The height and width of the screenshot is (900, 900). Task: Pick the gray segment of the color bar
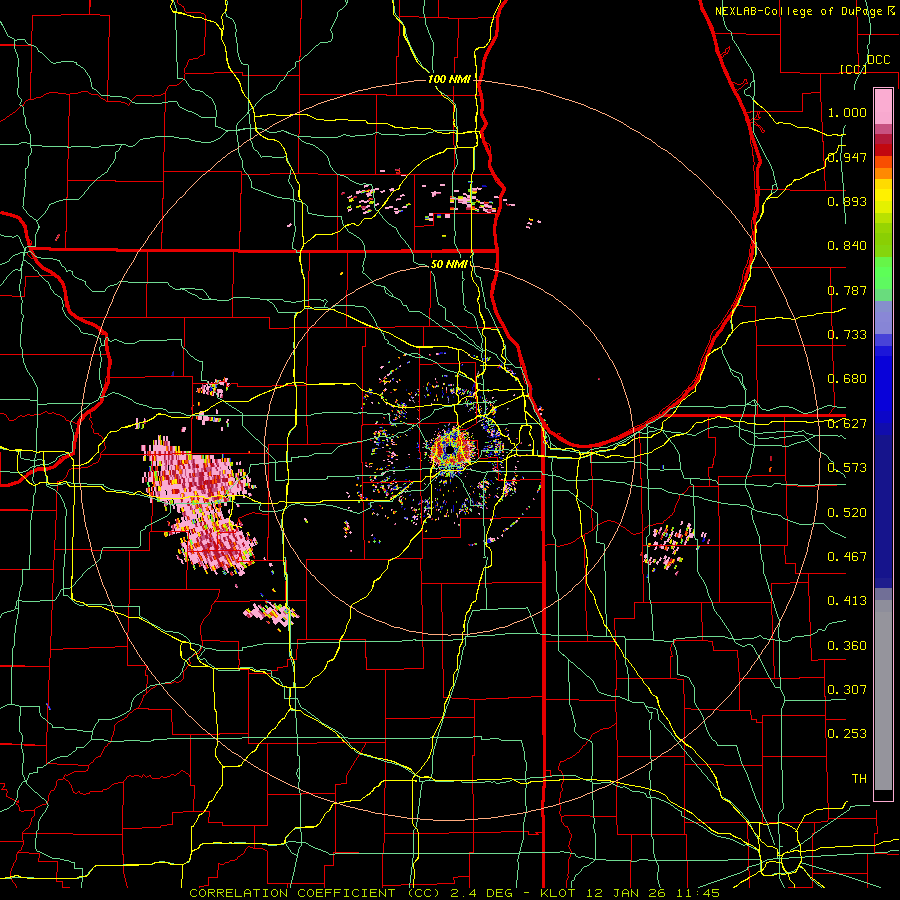[x=883, y=695]
